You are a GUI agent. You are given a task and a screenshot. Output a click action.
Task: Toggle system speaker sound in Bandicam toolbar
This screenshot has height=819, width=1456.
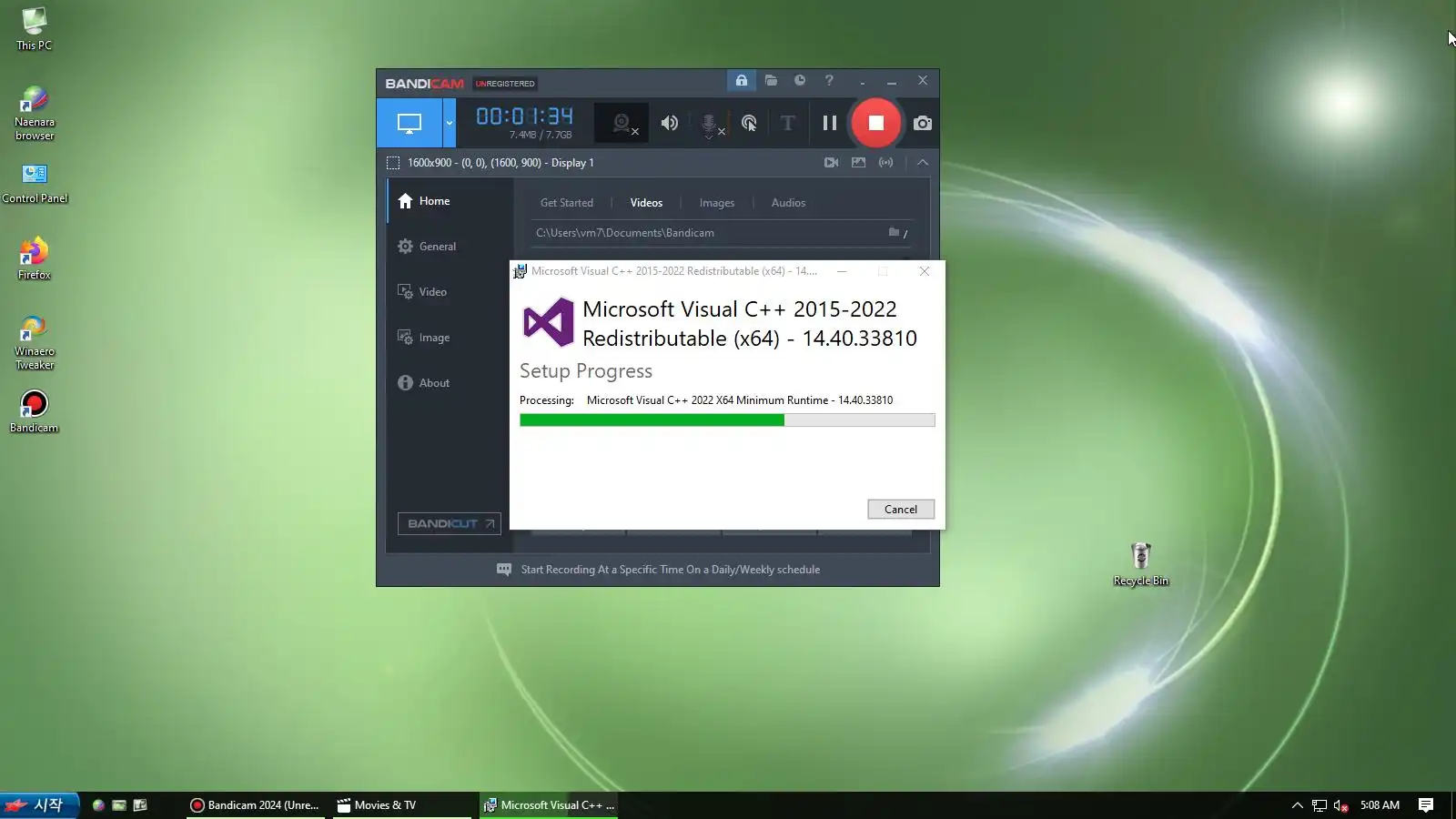(x=670, y=123)
